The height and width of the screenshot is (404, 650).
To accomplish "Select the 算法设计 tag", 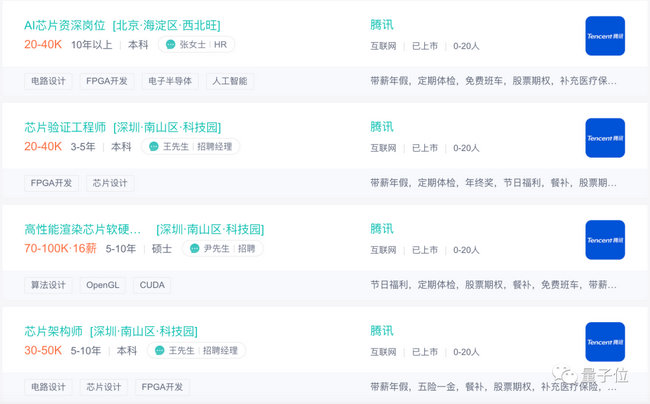I will [x=48, y=285].
